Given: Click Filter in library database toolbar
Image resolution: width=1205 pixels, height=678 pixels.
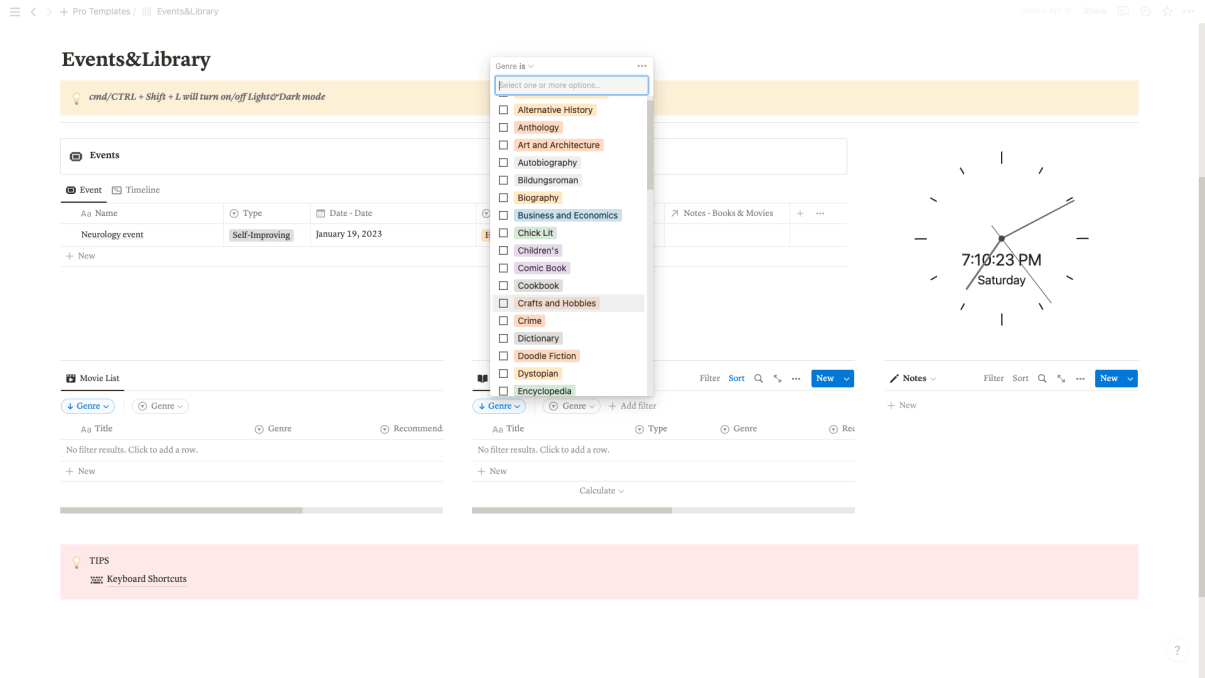Looking at the screenshot, I should pos(709,378).
